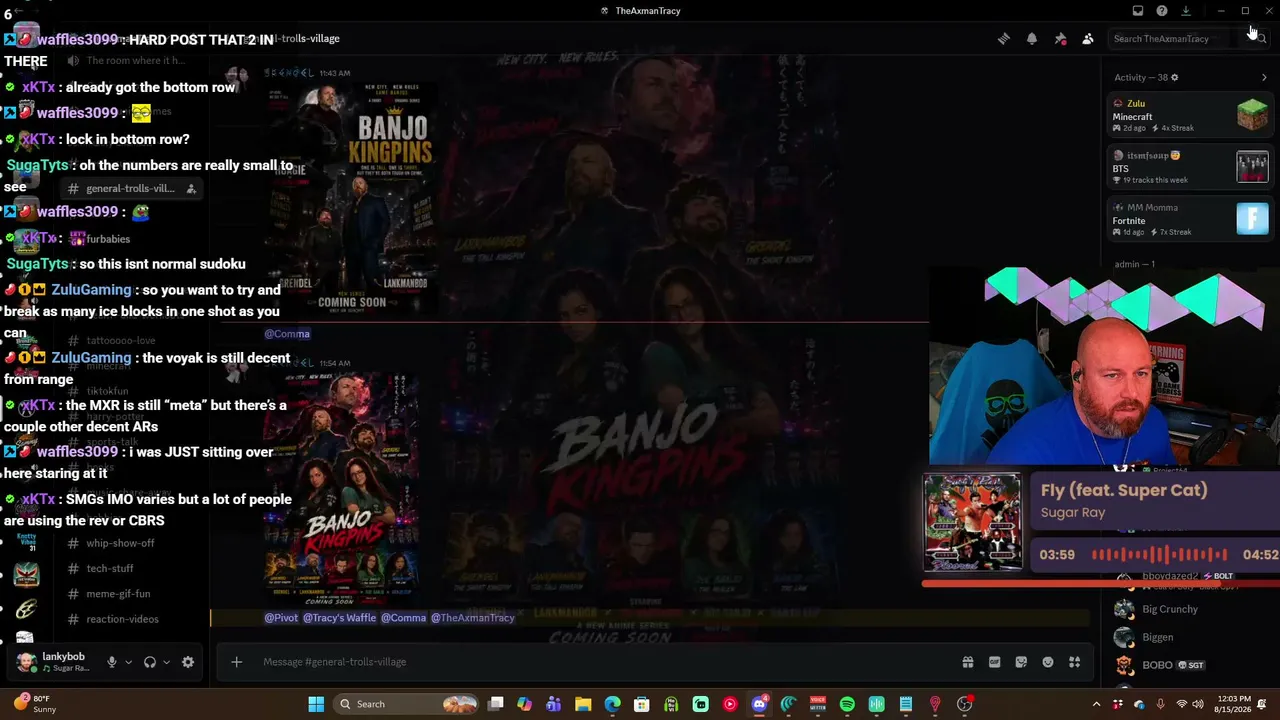The width and height of the screenshot is (1280, 720).
Task: Show pinned messages in the channel
Action: tap(1060, 39)
